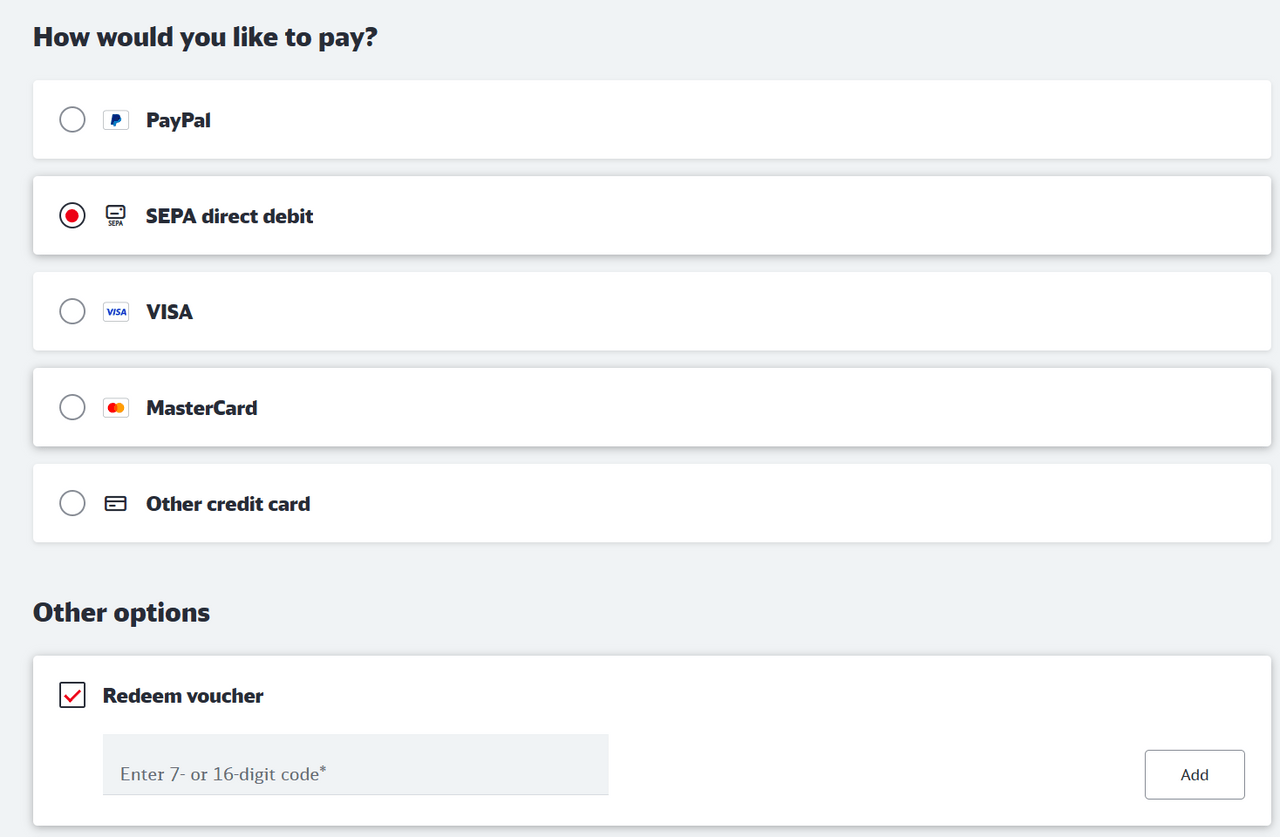
Task: Click the 'SEPA direct debit' text label
Action: (229, 216)
